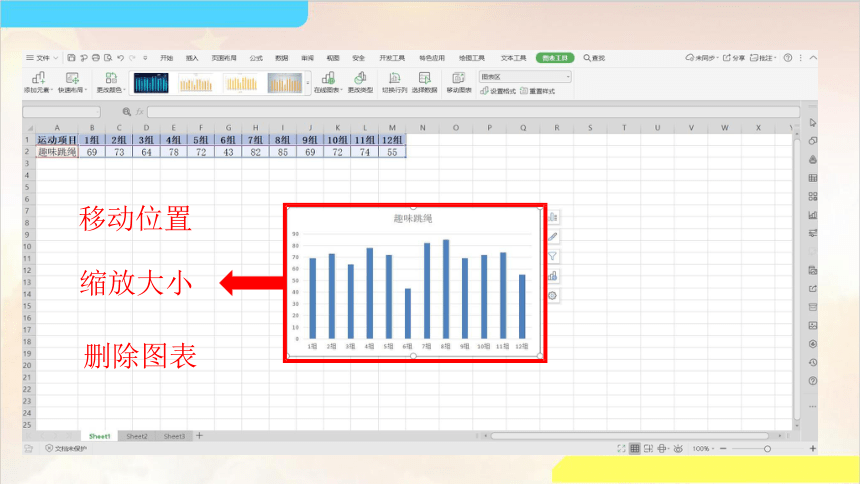Screen dimensions: 860x484
Task: Select the gray background chart style thumbnail
Action: (x=285, y=83)
